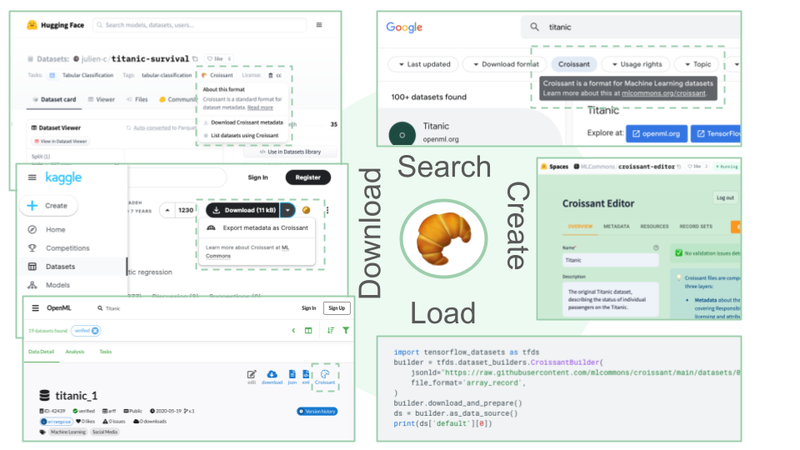Switch to OpenML Analysis tab
The width and height of the screenshot is (800, 450).
pos(74,352)
